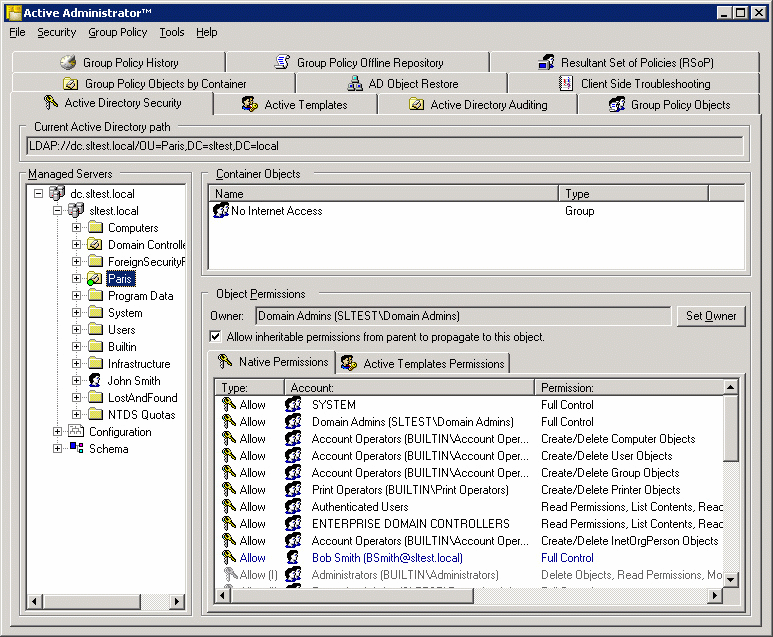Expand the Configuration tree node
773x637 pixels.
(57, 431)
